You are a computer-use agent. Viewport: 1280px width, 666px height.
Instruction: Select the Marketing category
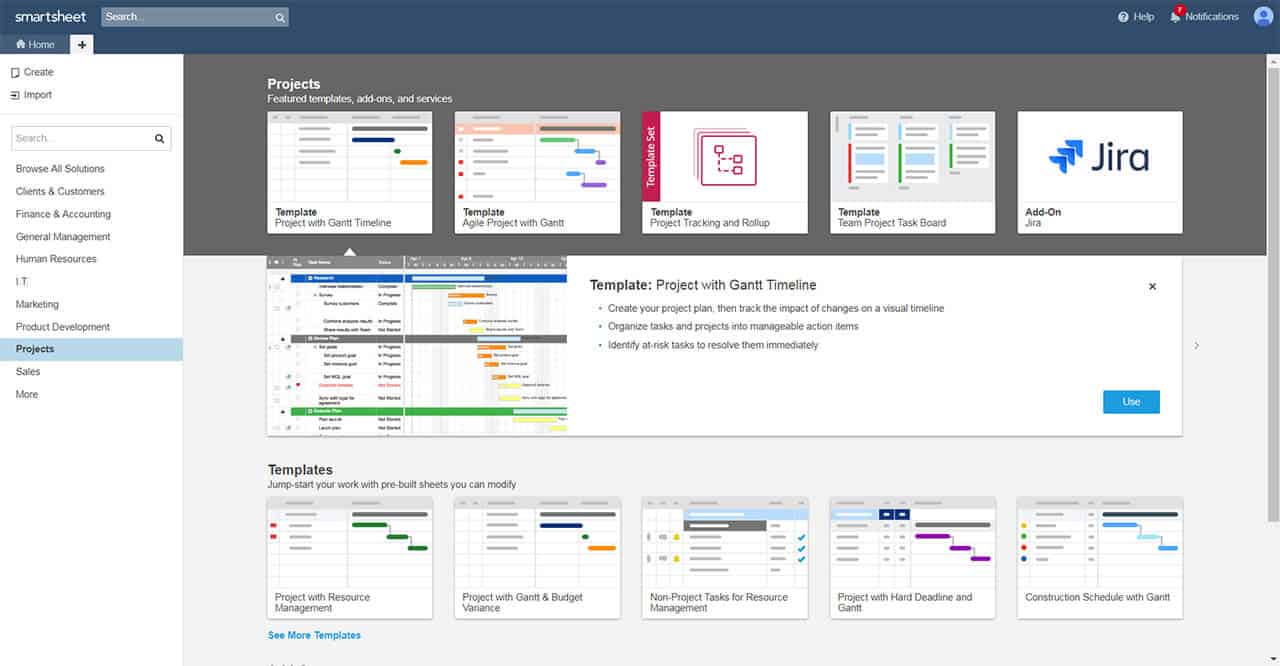pos(37,304)
